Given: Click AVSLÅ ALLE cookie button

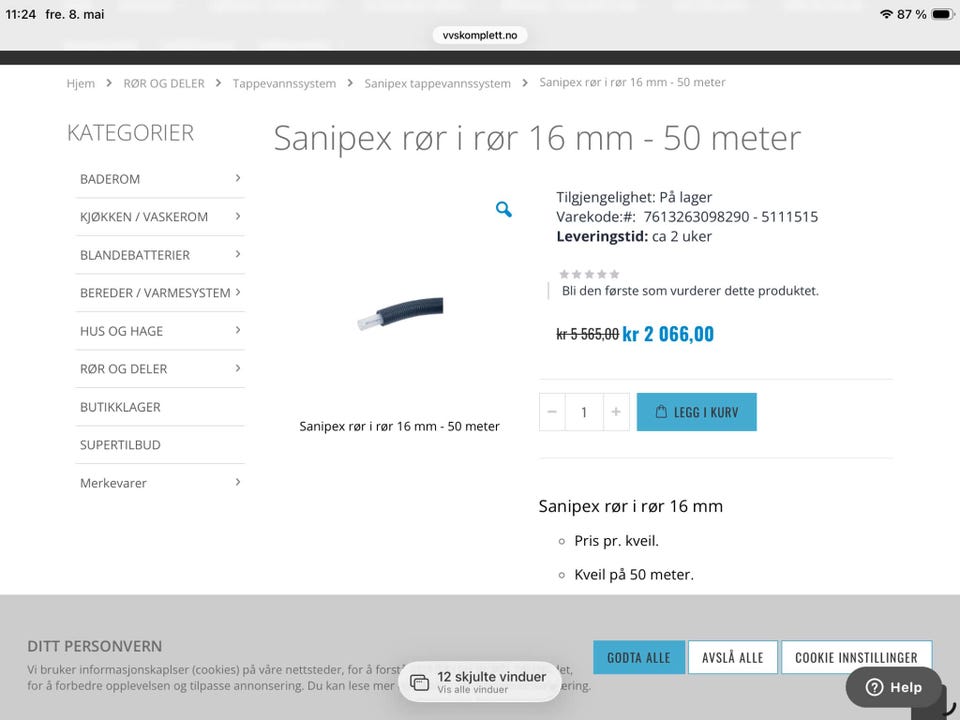Looking at the screenshot, I should (733, 658).
